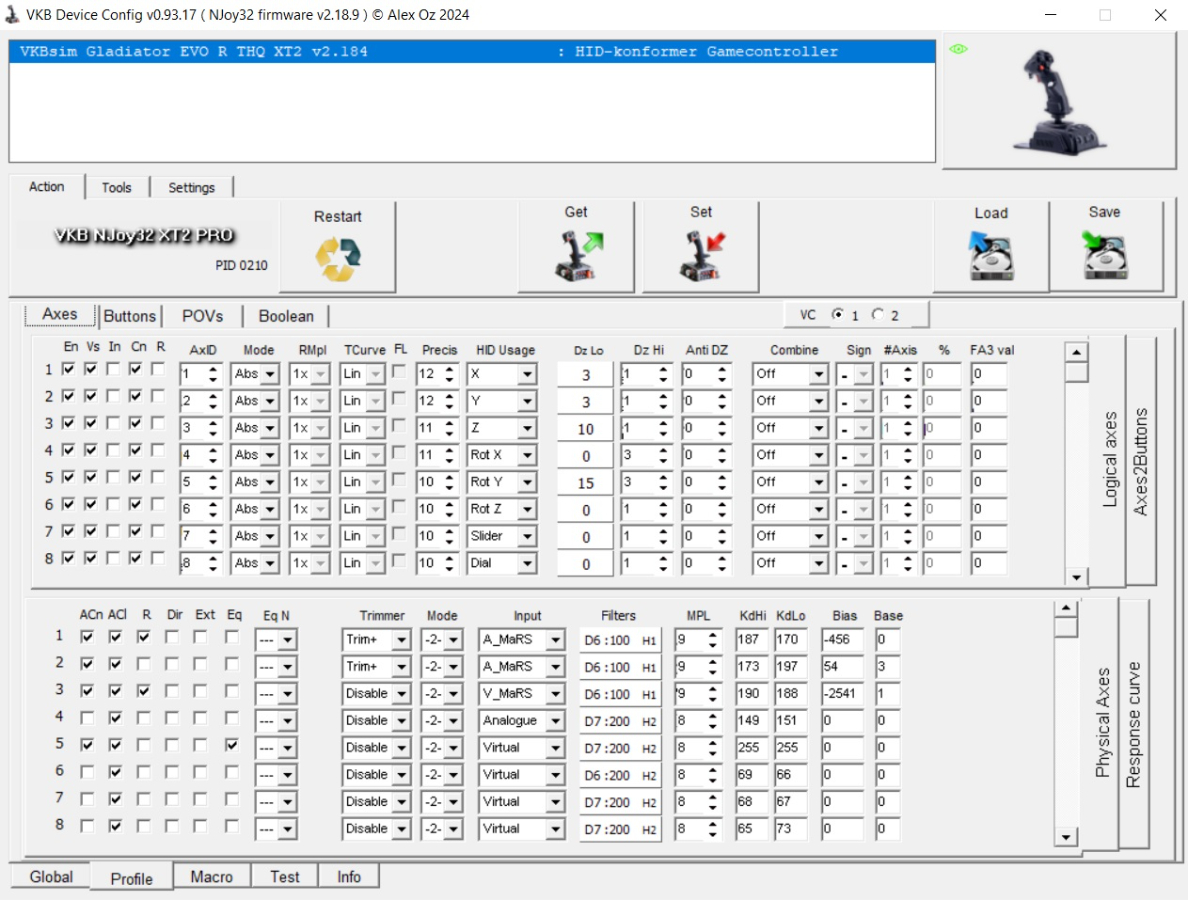Switch to the Global bottom tab
The image size is (1188, 900).
click(x=51, y=877)
